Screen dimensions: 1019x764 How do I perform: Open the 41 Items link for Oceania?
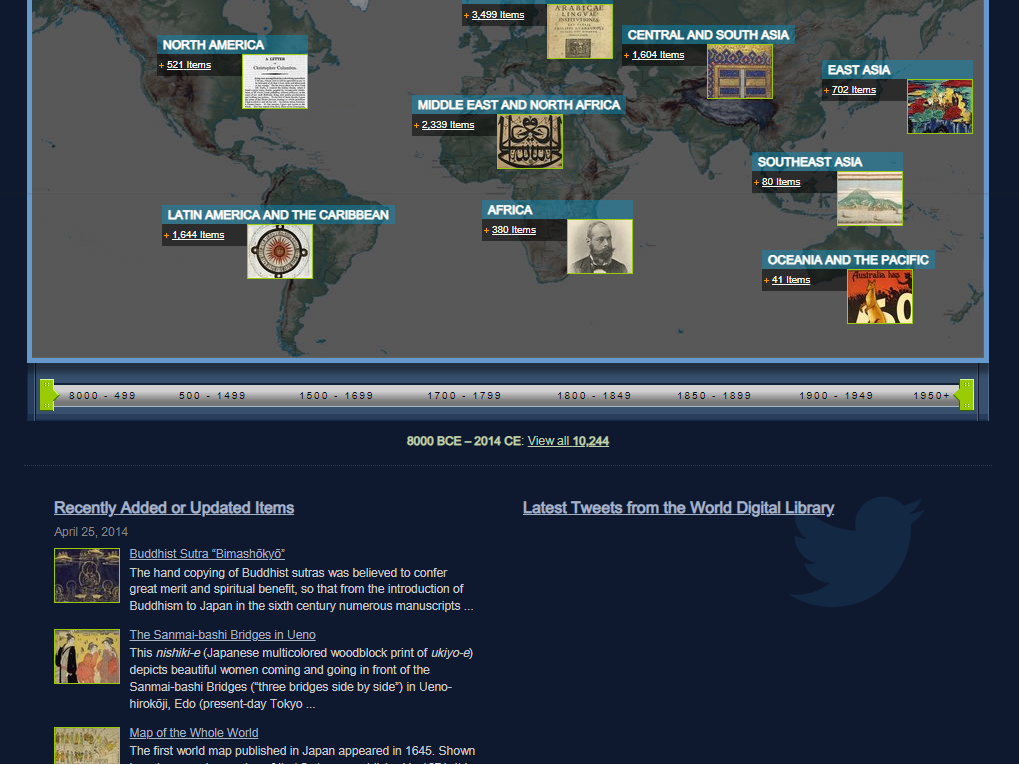(x=791, y=281)
